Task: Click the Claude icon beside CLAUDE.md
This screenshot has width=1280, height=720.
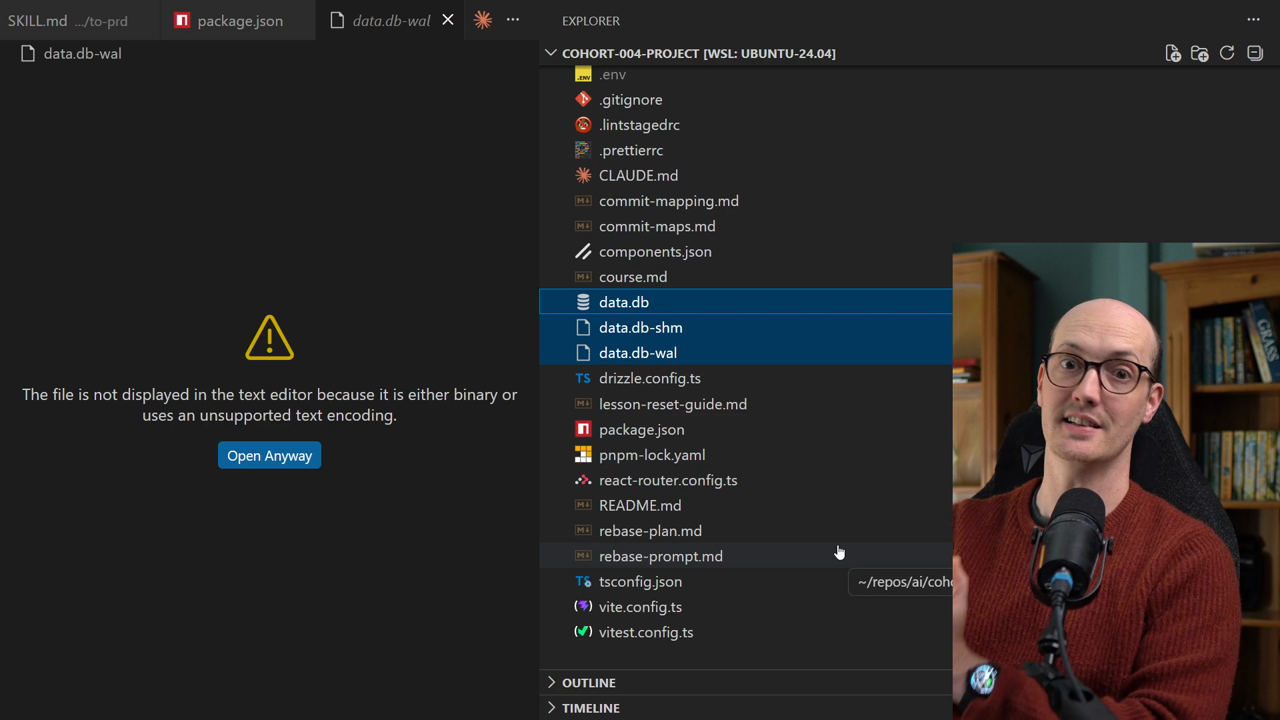Action: point(583,175)
